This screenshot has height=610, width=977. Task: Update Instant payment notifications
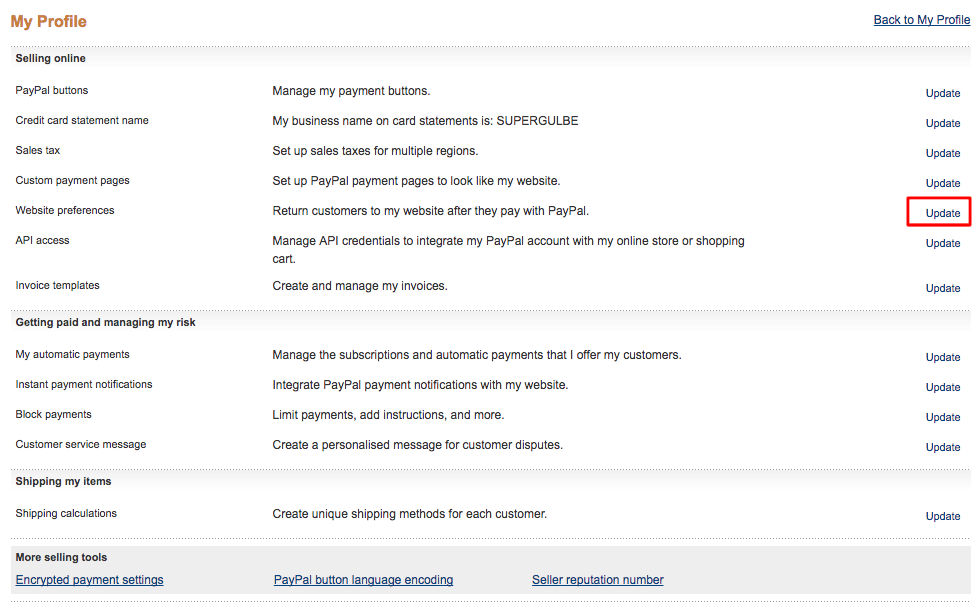click(x=943, y=387)
